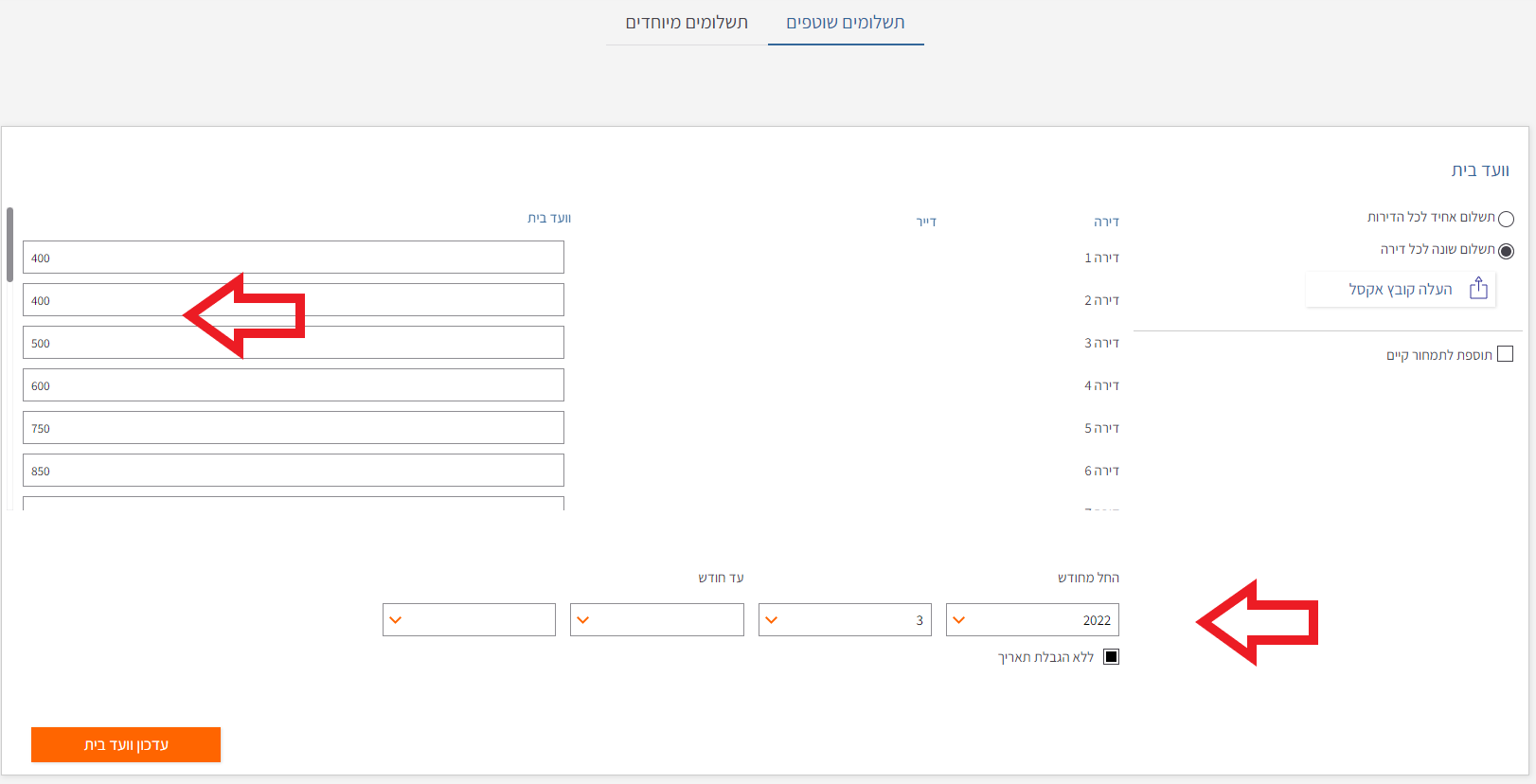1536x784 pixels.
Task: Click the fee field for apartment 1
Action: (x=294, y=258)
